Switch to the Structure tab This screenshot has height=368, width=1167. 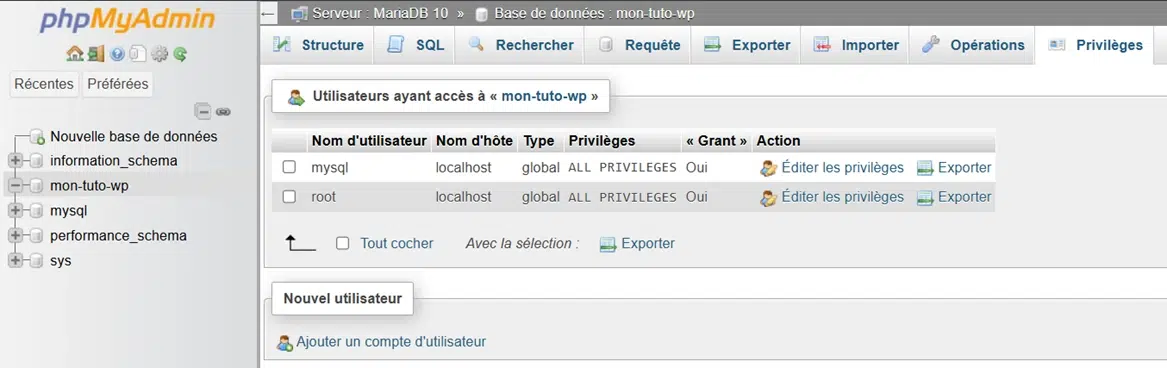coord(319,45)
